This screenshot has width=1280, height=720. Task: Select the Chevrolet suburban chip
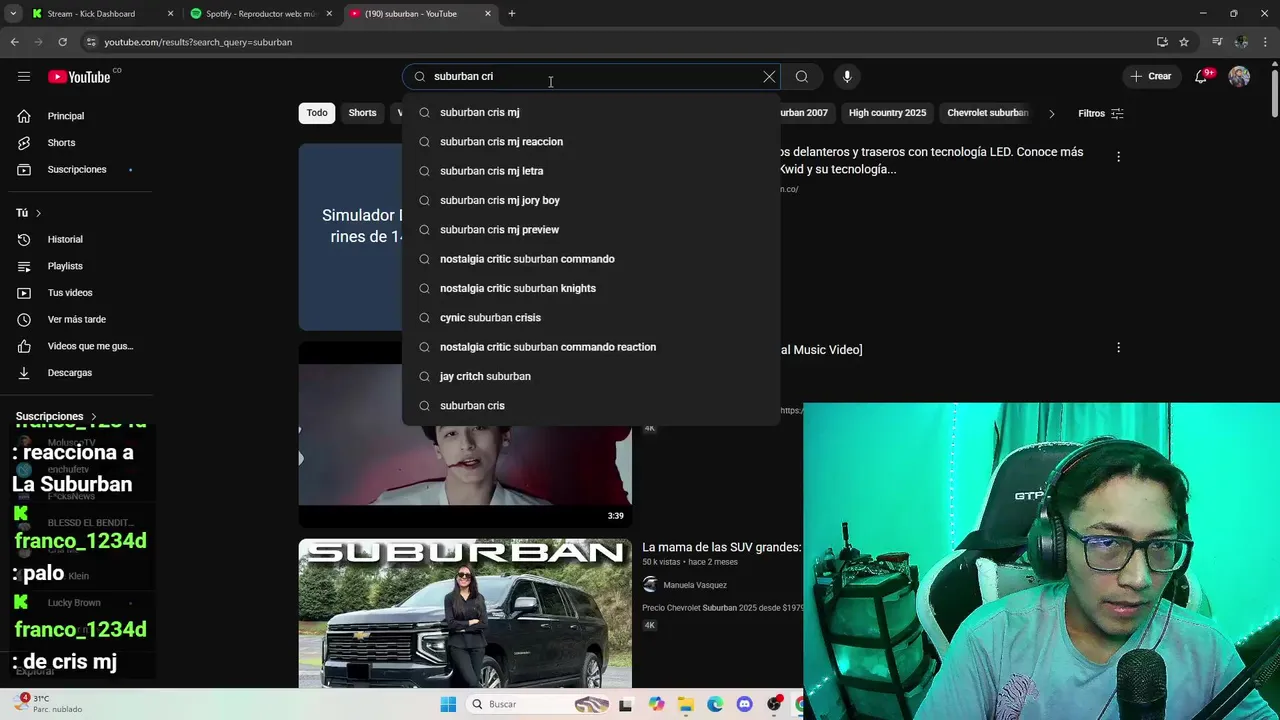coord(987,113)
